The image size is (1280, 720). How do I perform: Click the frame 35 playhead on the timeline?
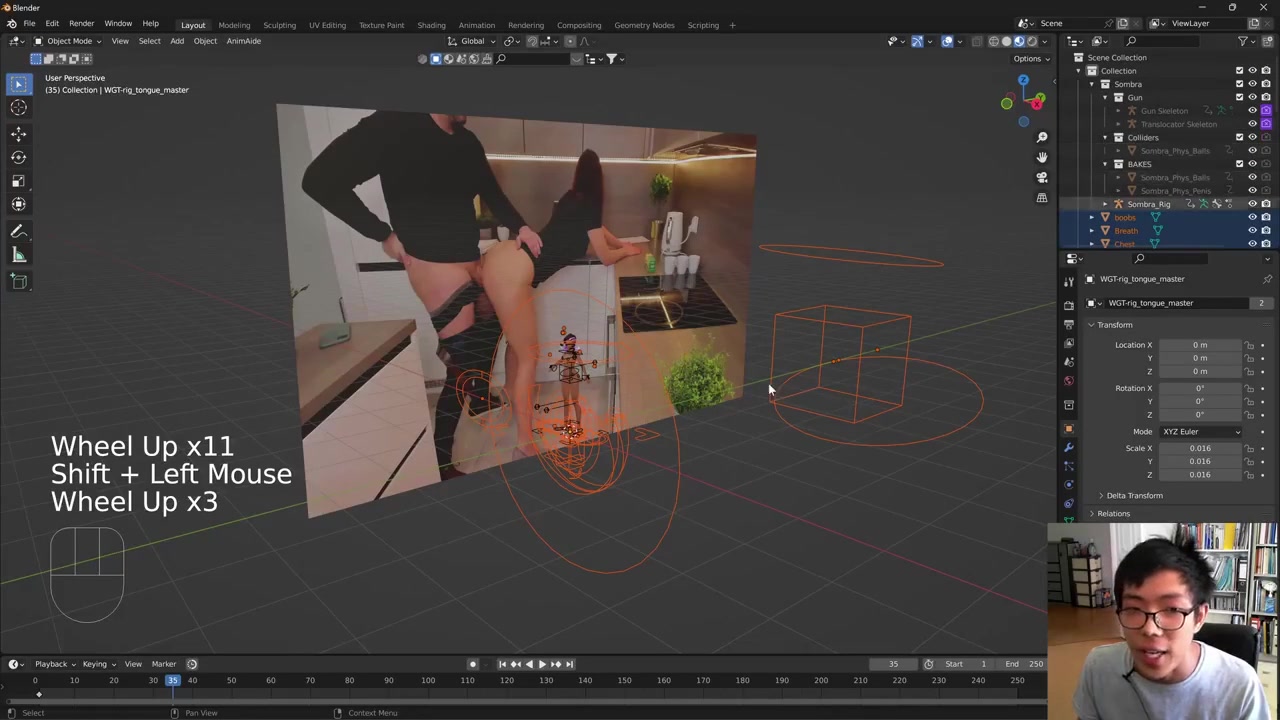click(x=173, y=681)
